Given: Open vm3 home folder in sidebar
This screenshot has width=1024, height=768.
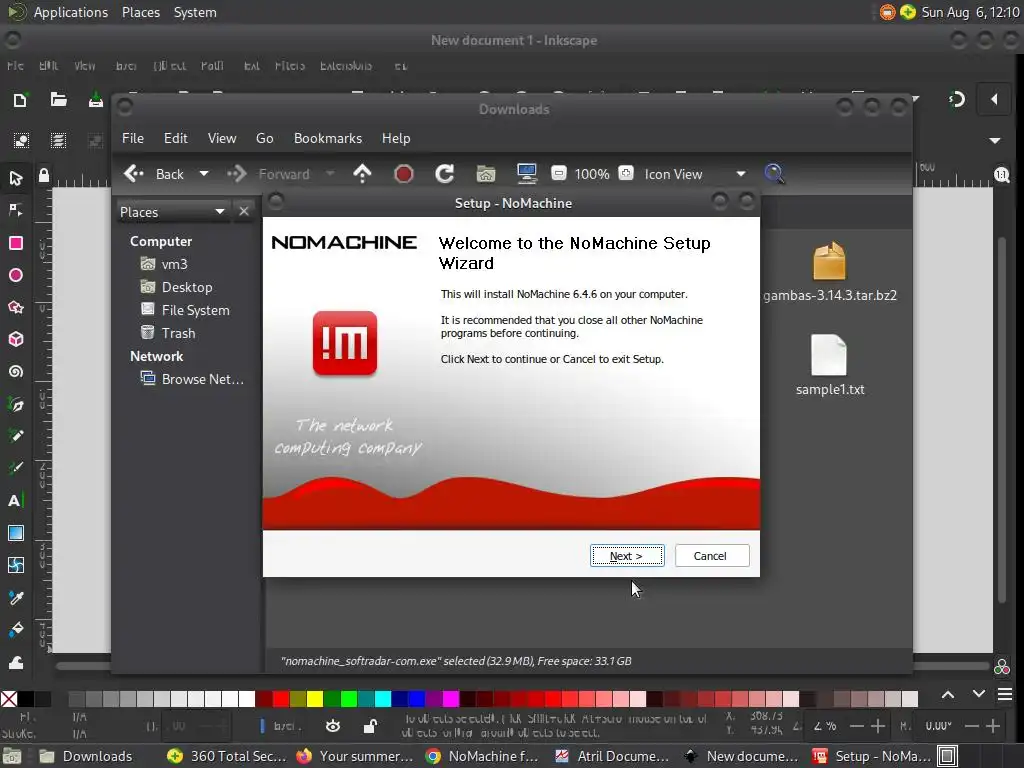Looking at the screenshot, I should (x=165, y=264).
